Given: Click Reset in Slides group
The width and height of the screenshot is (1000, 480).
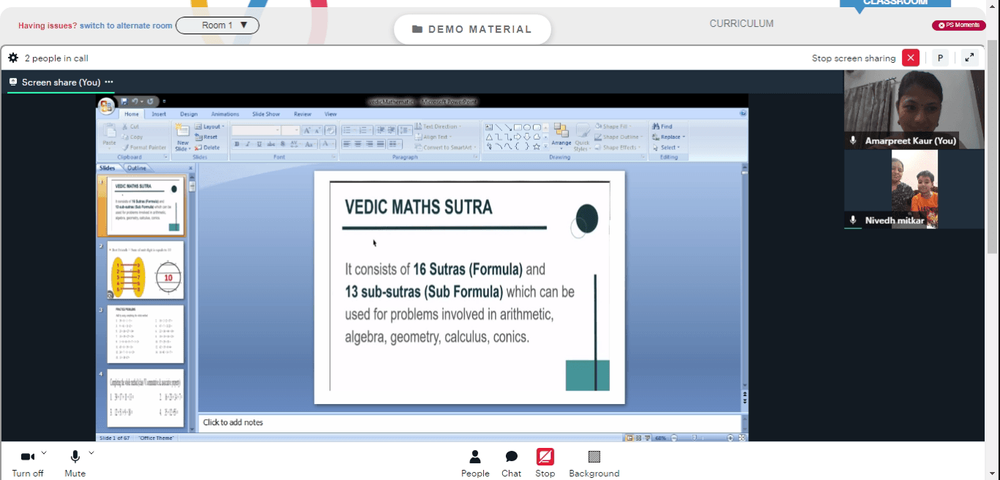Looking at the screenshot, I should pos(207,137).
